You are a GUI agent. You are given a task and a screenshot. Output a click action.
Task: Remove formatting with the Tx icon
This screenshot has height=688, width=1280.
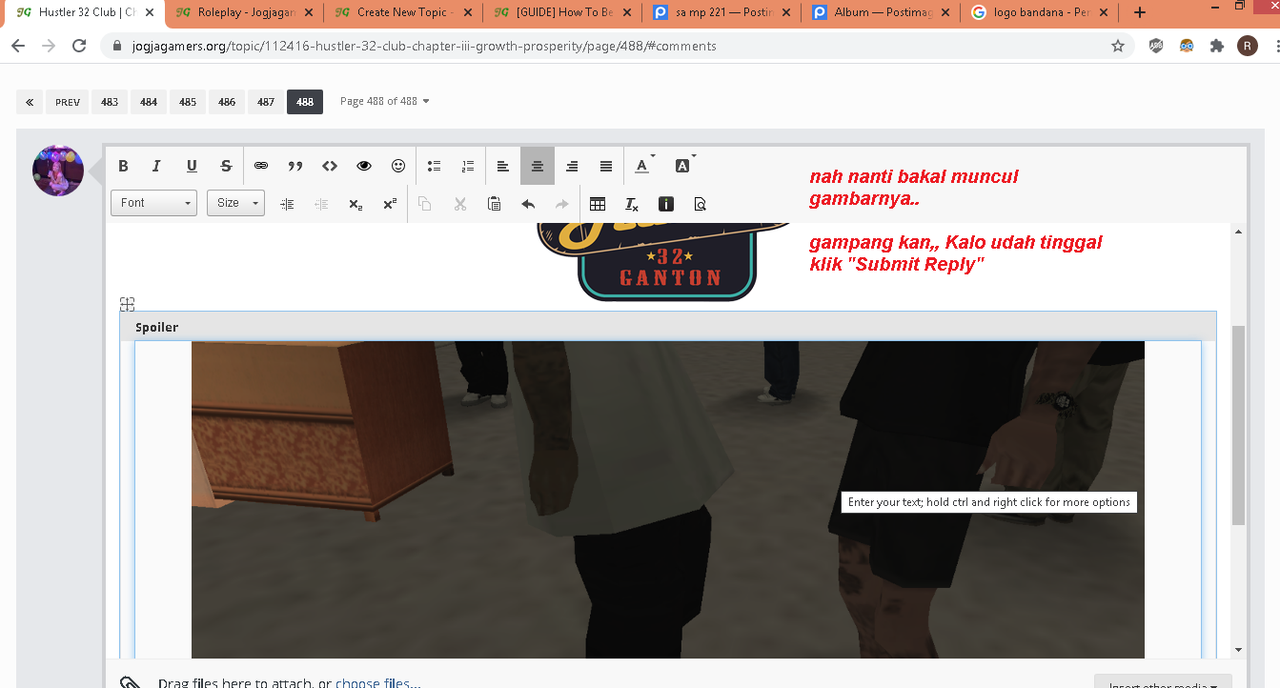[x=632, y=204]
